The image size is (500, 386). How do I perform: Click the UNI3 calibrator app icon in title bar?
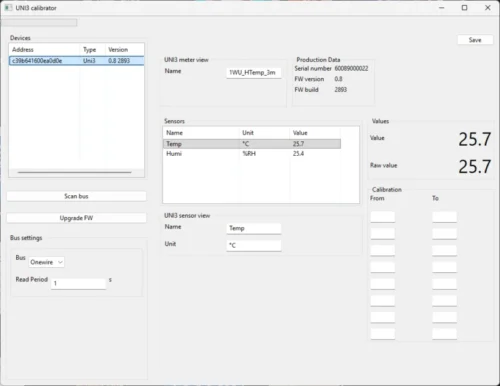[8, 8]
